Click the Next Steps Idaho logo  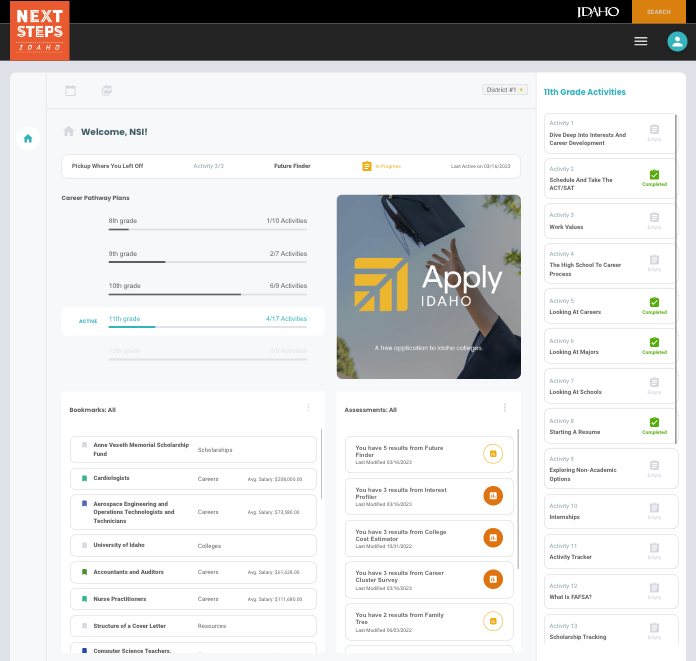(40, 31)
